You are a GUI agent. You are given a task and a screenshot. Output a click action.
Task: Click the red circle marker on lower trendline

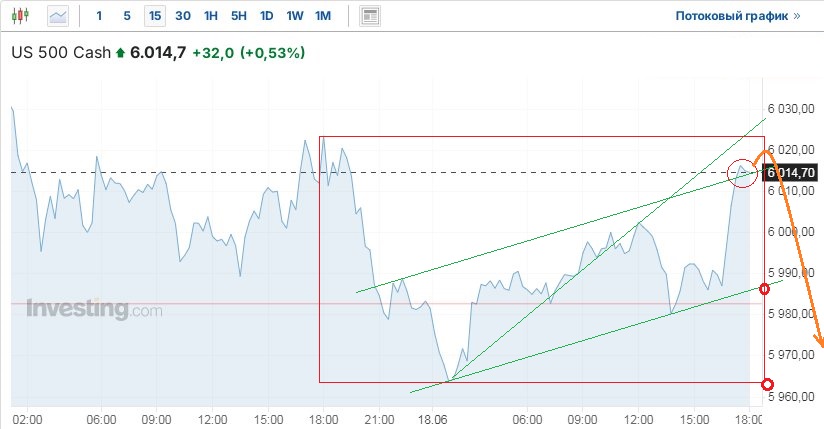(765, 289)
